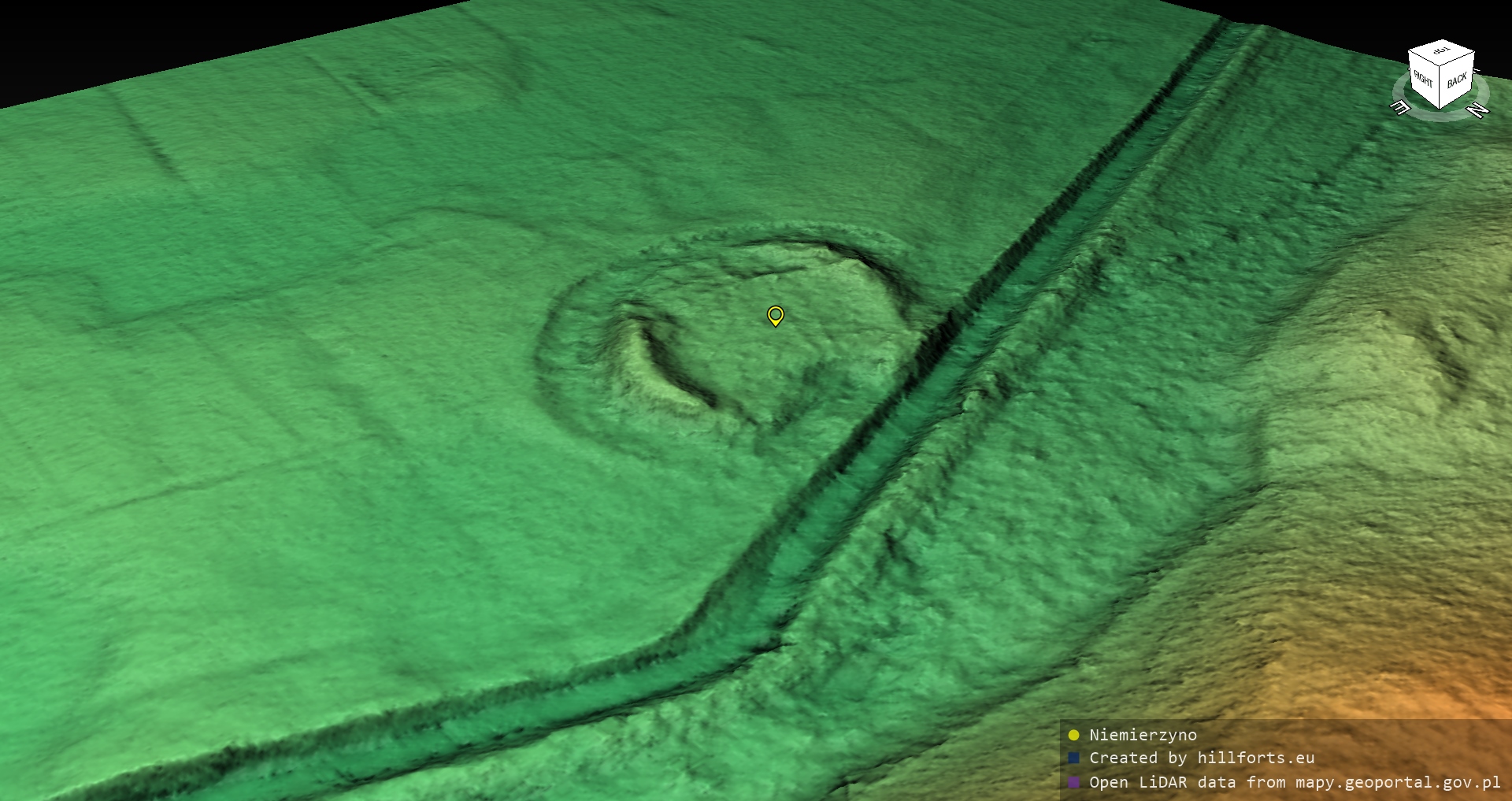The width and height of the screenshot is (1512, 801).
Task: Click the blue square in the legend
Action: pyautogui.click(x=1073, y=758)
